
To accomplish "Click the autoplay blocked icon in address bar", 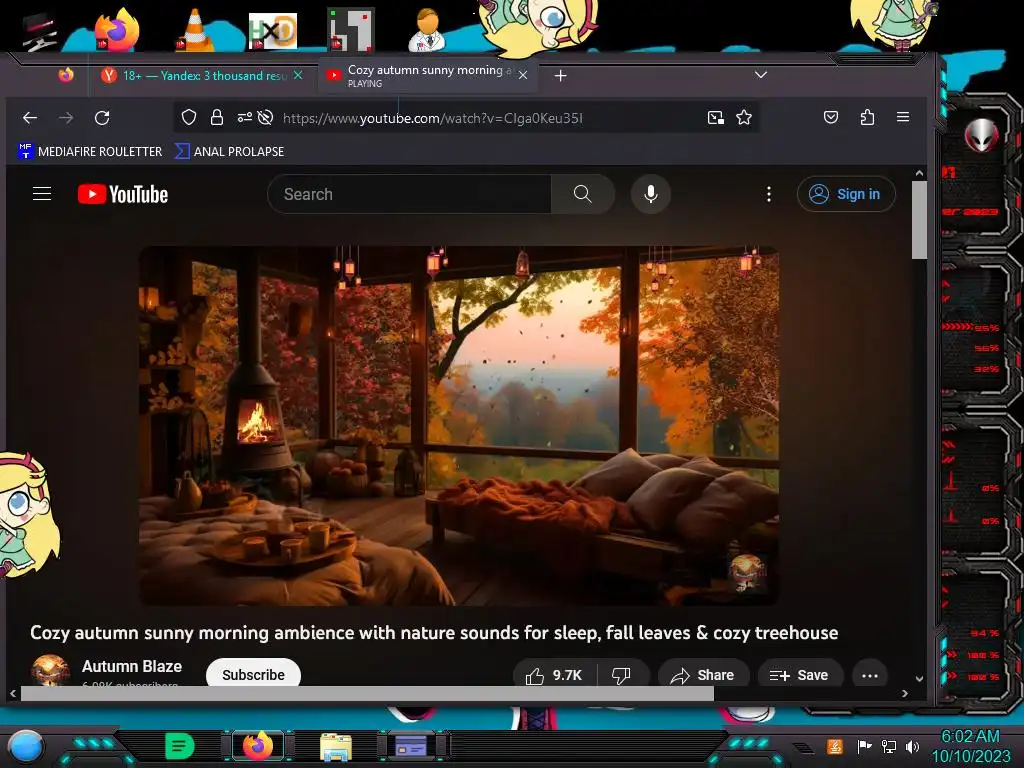I will pyautogui.click(x=265, y=118).
